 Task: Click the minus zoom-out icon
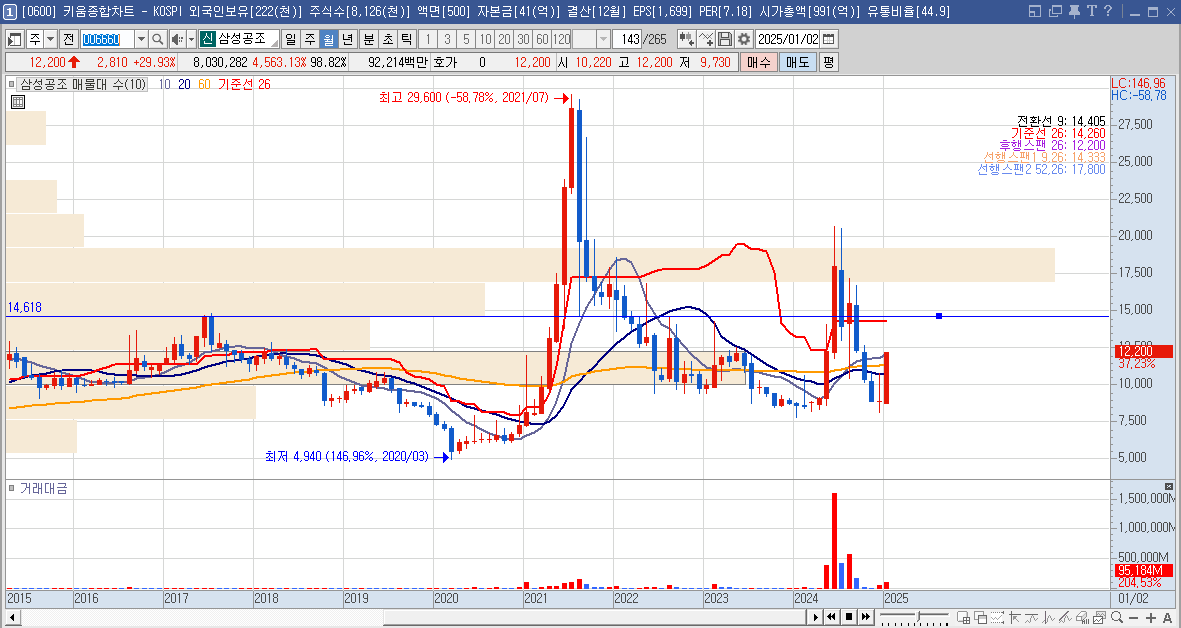click(1134, 617)
